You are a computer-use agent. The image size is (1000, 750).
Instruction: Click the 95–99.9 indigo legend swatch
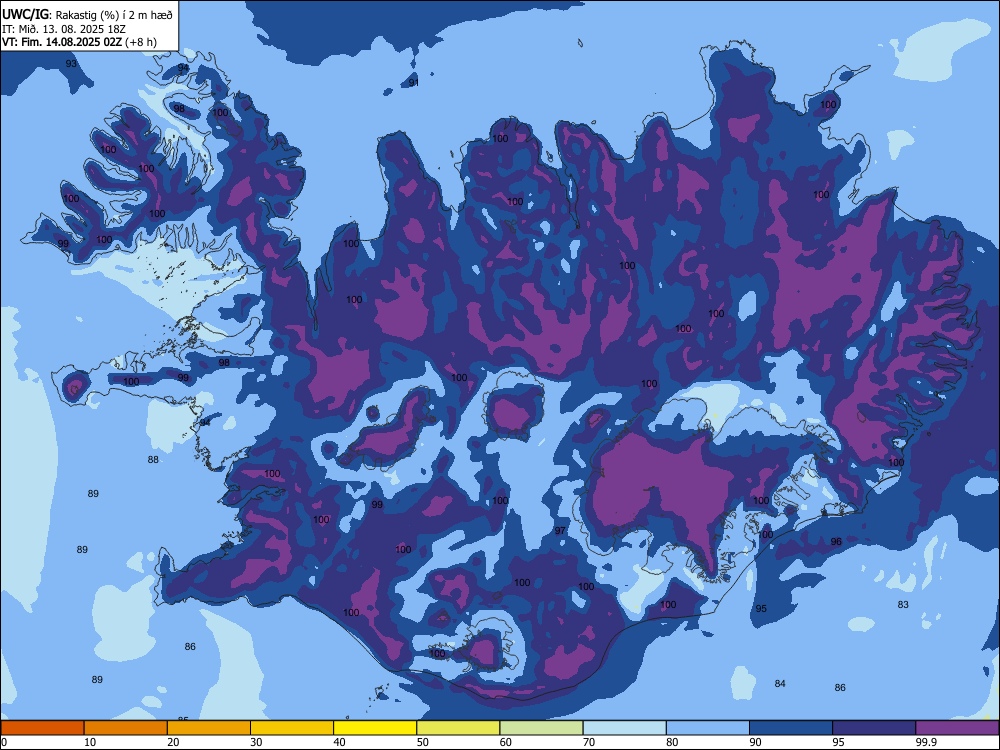point(874,728)
